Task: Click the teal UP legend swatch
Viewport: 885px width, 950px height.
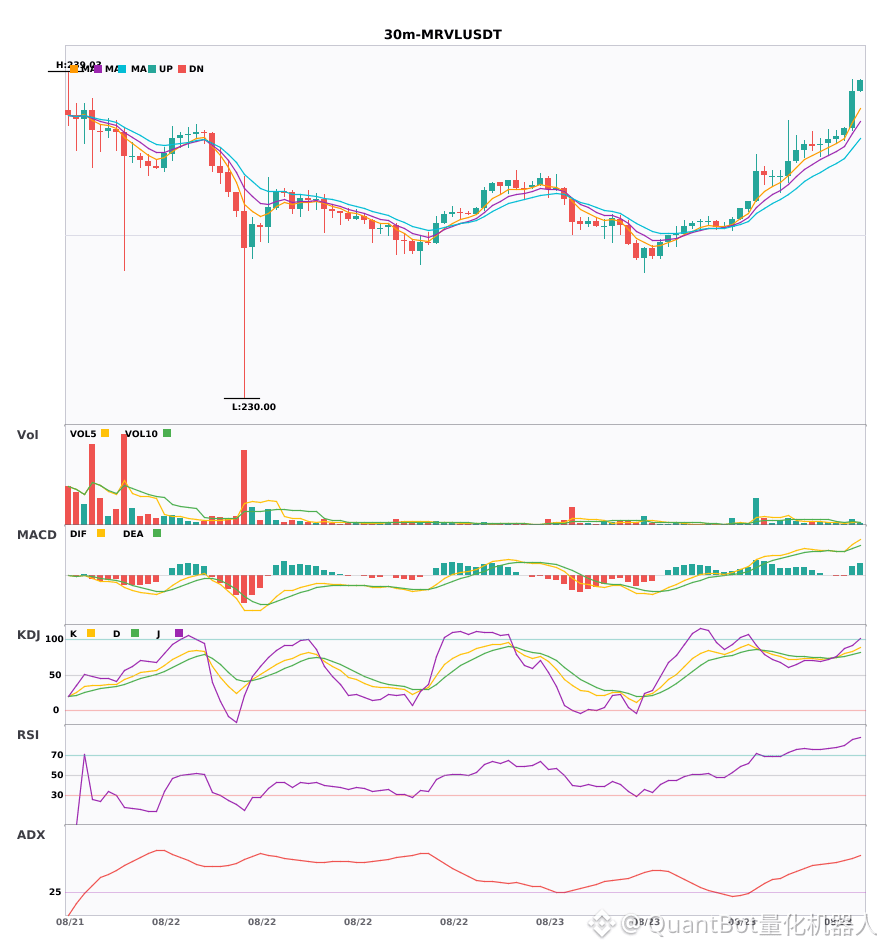Action: pyautogui.click(x=152, y=69)
